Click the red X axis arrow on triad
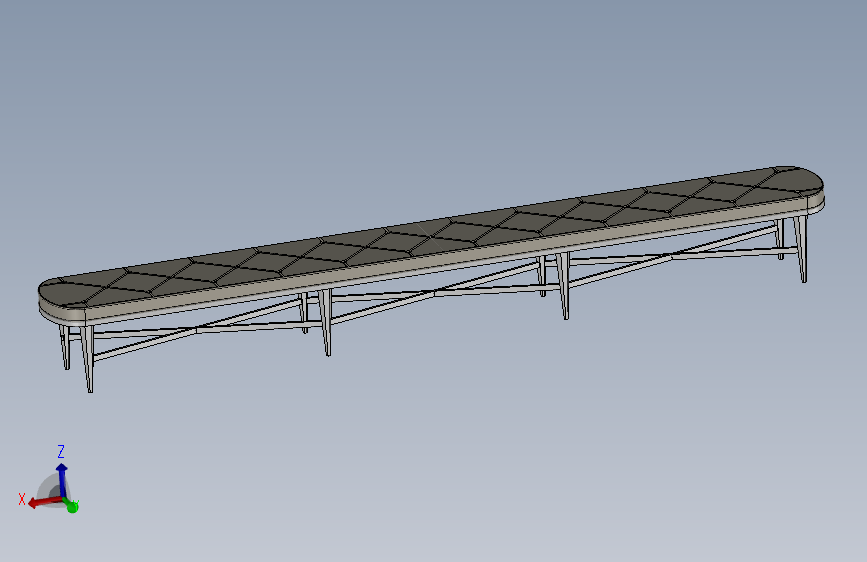 [x=44, y=502]
